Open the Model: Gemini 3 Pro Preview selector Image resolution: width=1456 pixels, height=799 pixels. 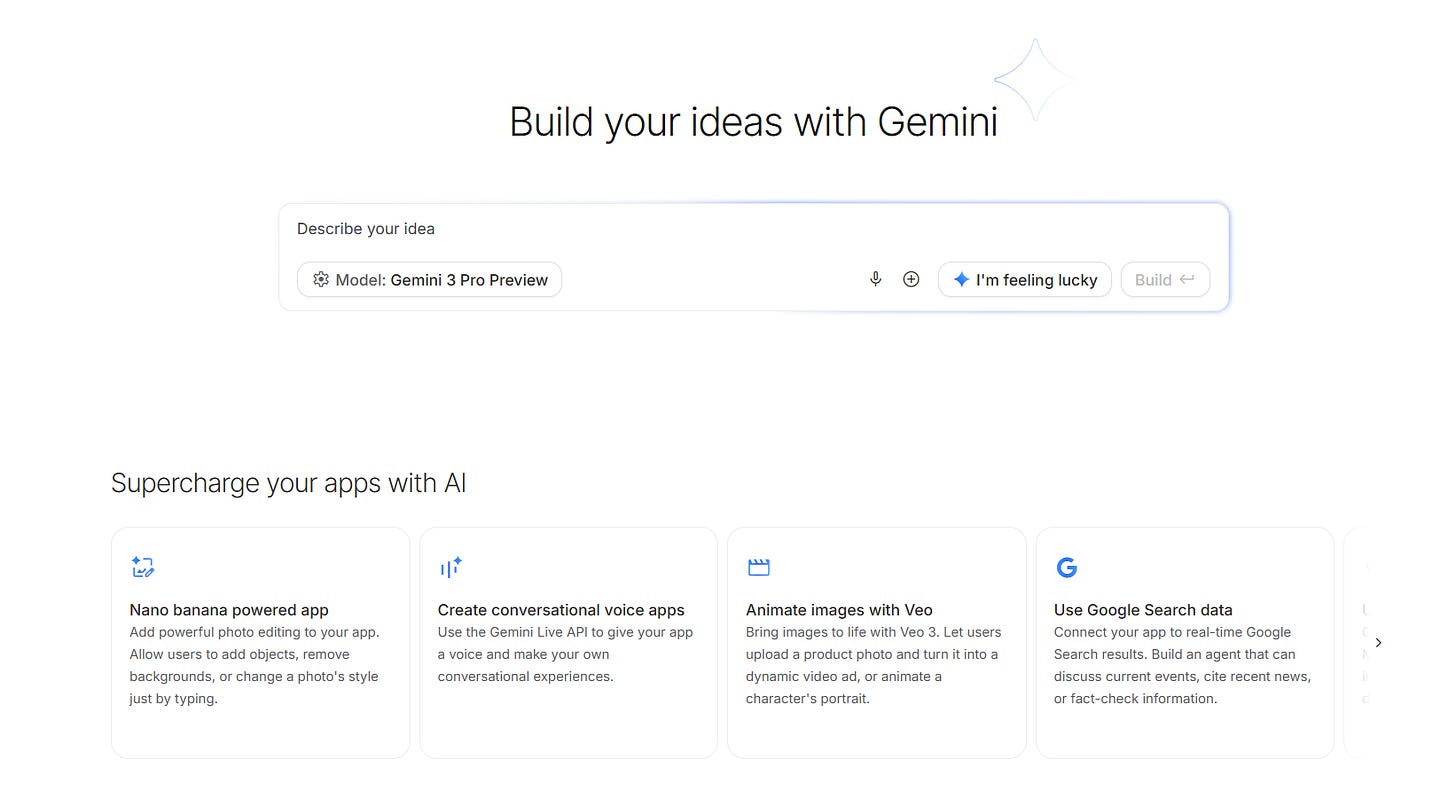(x=430, y=280)
